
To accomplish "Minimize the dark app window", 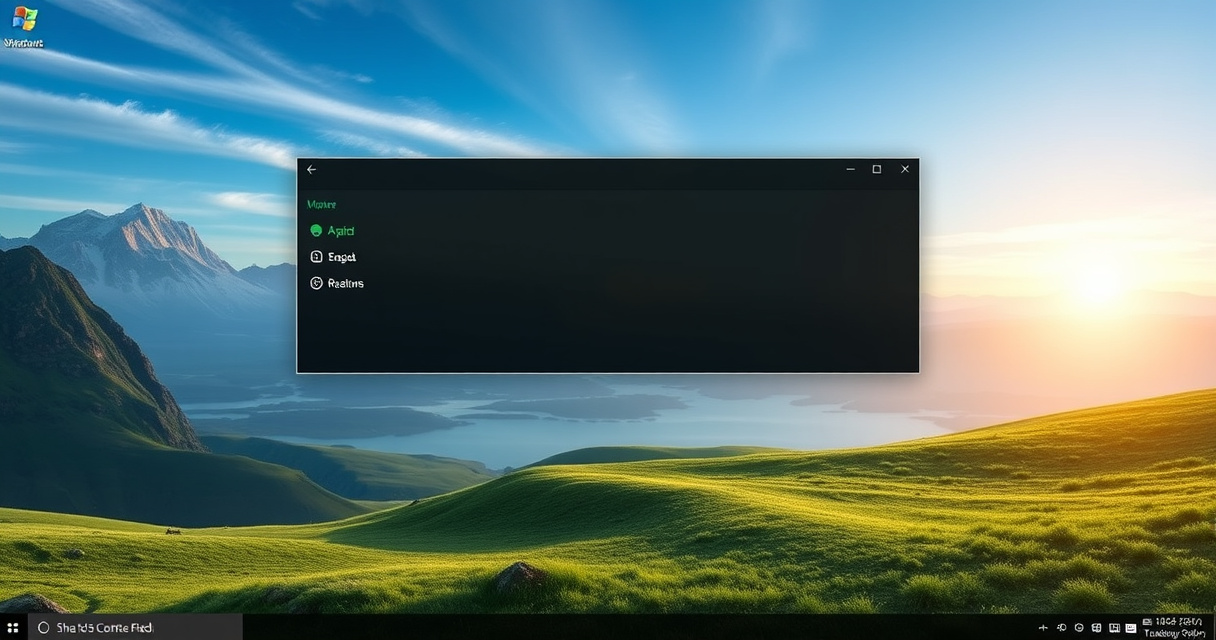I will [850, 170].
